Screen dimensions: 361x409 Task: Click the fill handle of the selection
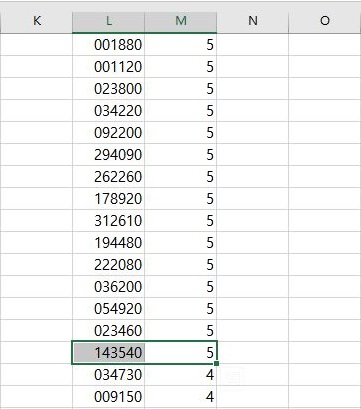pos(217,363)
